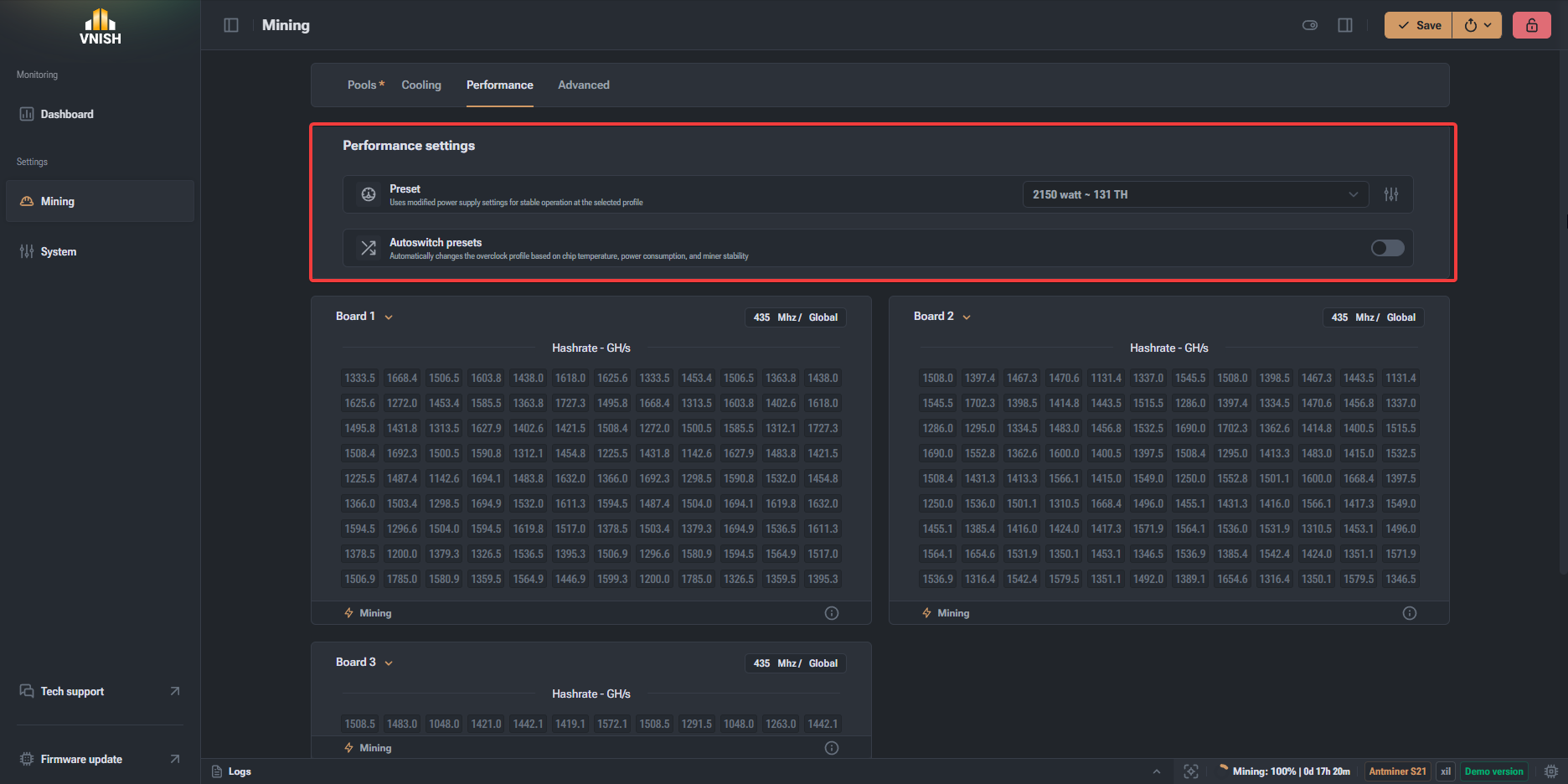The height and width of the screenshot is (784, 1568).
Task: Click Board 1 chip value 1333.5 first cell
Action: tap(360, 378)
